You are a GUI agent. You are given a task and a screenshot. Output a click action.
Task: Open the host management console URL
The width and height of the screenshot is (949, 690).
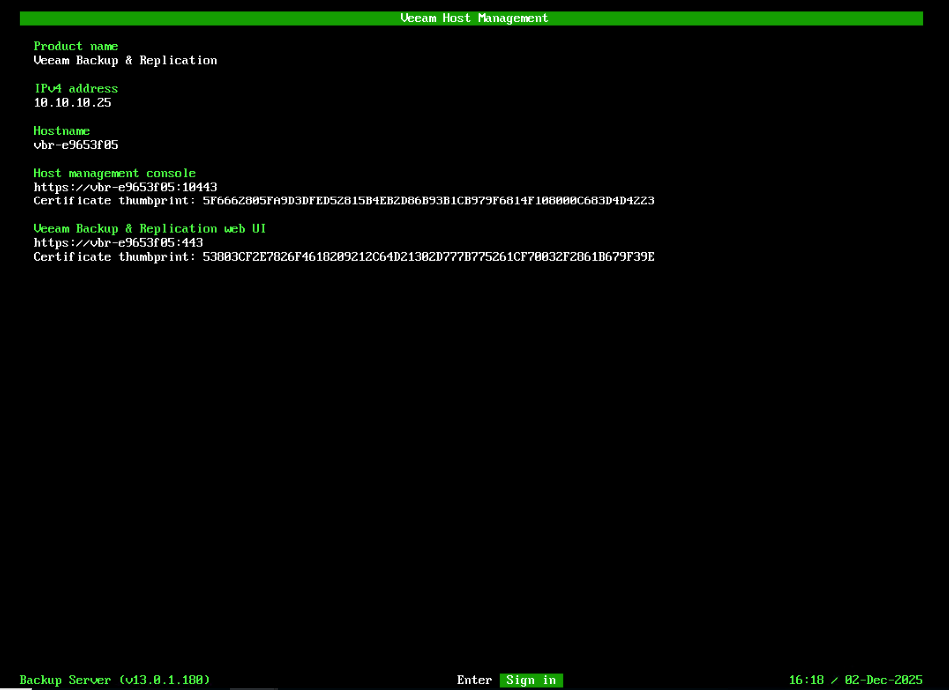125,186
